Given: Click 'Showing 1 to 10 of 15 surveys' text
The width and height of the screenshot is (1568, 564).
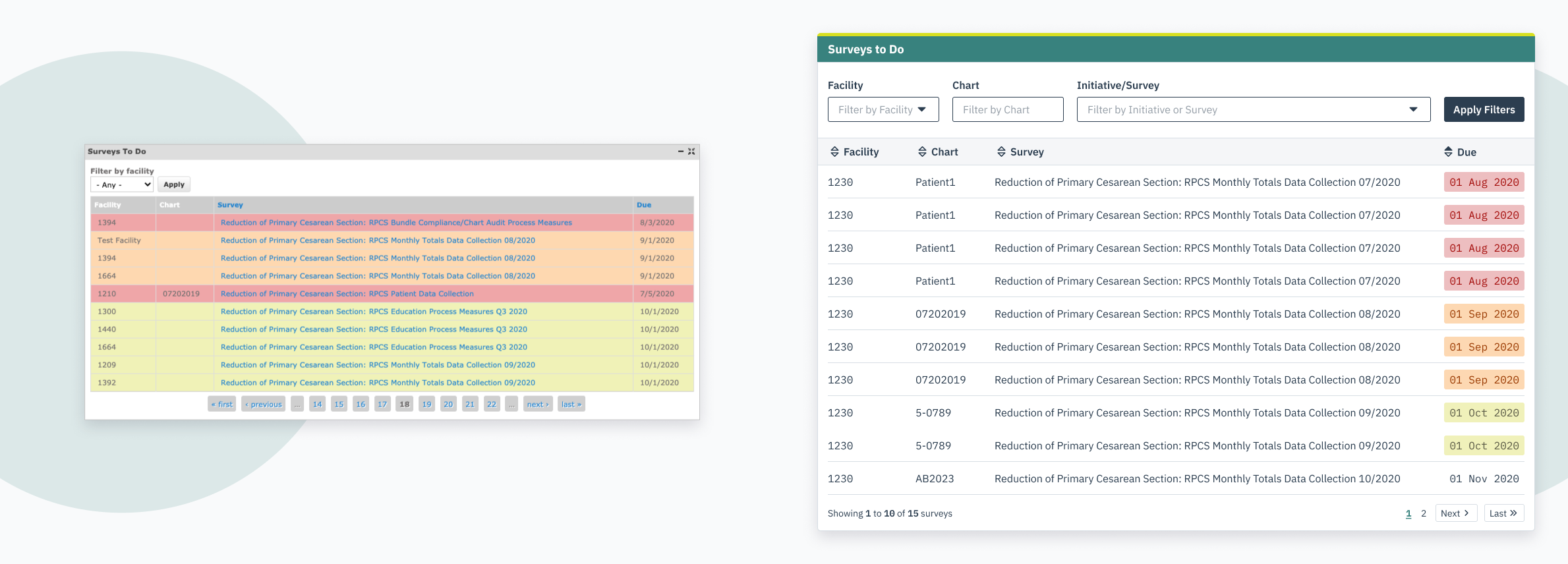Looking at the screenshot, I should coord(890,513).
